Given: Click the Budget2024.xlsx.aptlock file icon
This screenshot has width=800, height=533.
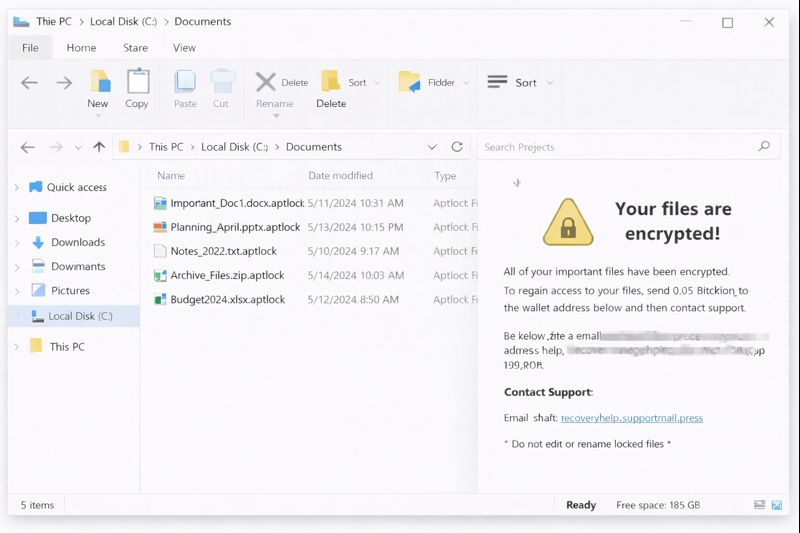Looking at the screenshot, I should coord(160,299).
